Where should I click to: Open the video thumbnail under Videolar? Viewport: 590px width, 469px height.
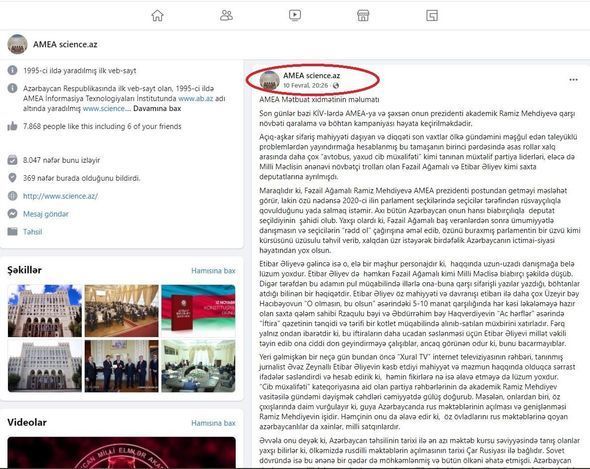pyautogui.click(x=122, y=452)
